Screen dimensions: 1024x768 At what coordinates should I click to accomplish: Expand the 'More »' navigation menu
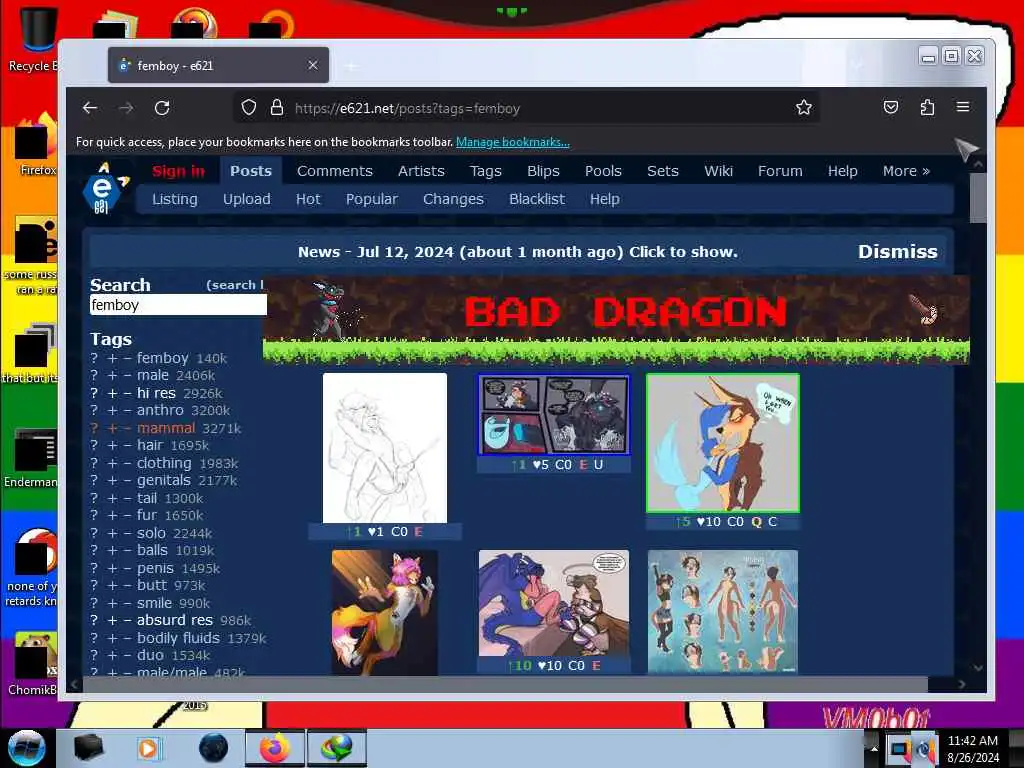point(906,171)
